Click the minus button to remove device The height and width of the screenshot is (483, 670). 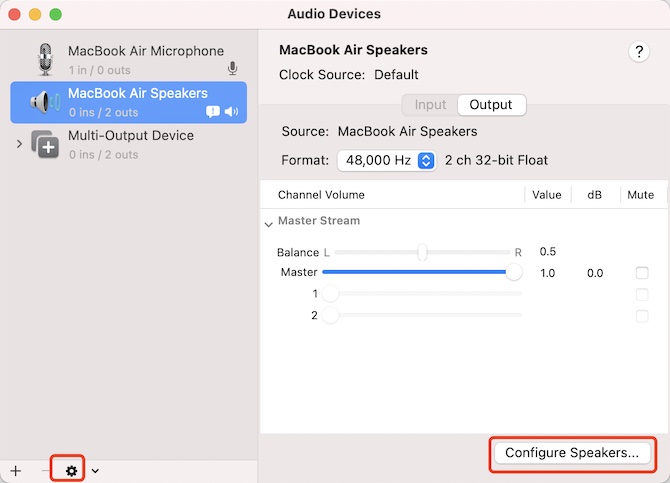45,471
